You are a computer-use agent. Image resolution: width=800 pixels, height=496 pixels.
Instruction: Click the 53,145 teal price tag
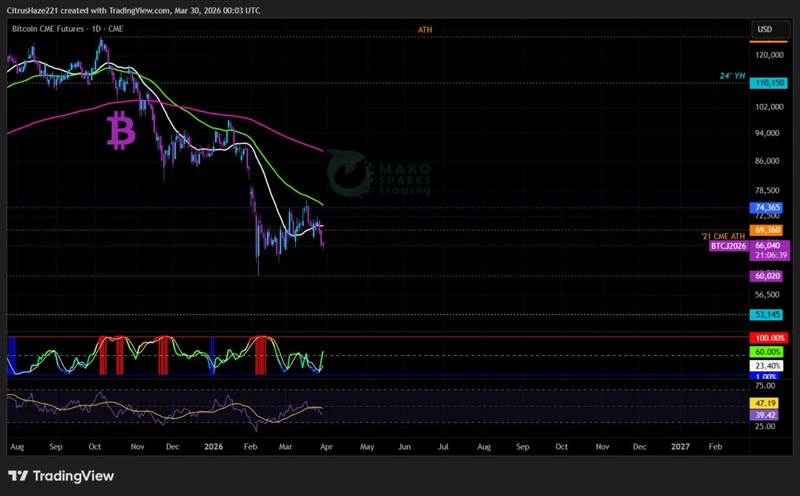pos(767,314)
